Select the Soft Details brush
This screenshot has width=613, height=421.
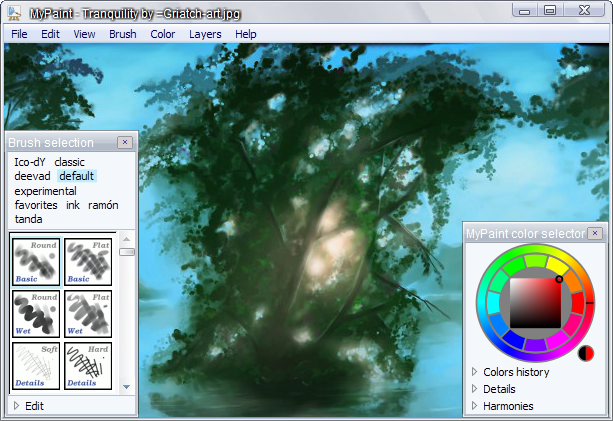tap(36, 365)
